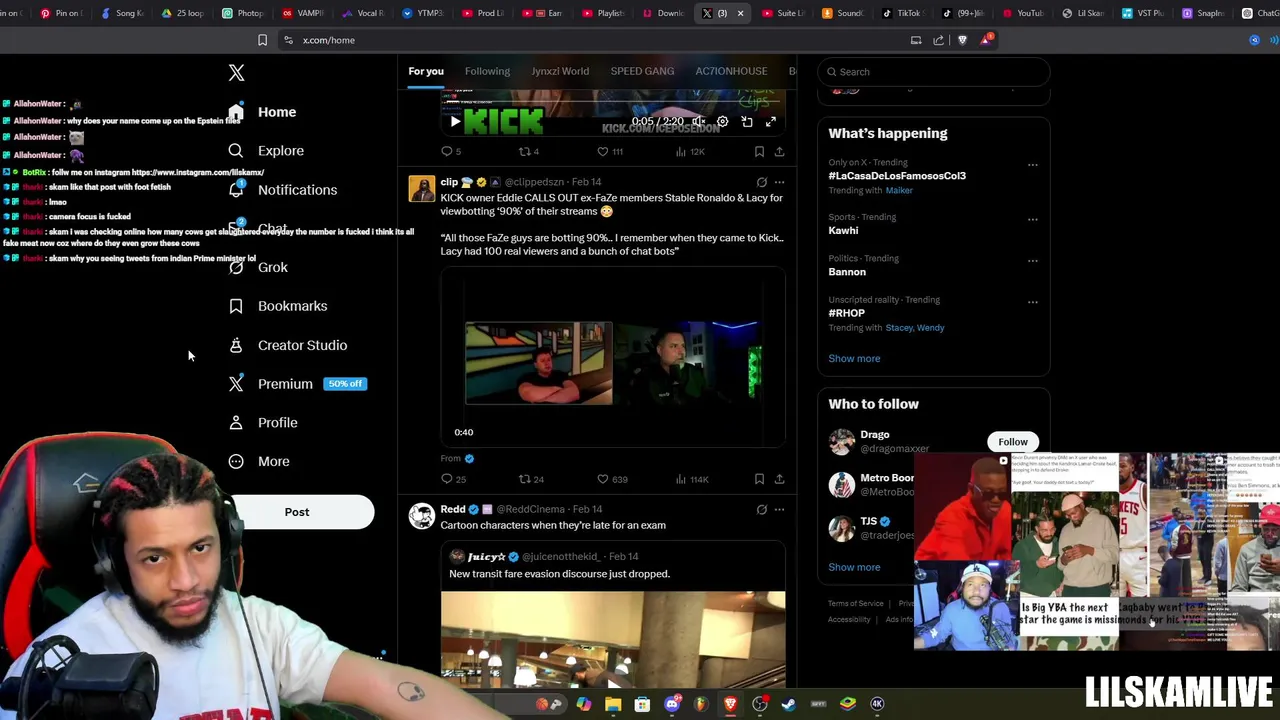
Task: Open Explore in the sidebar
Action: coord(266,151)
